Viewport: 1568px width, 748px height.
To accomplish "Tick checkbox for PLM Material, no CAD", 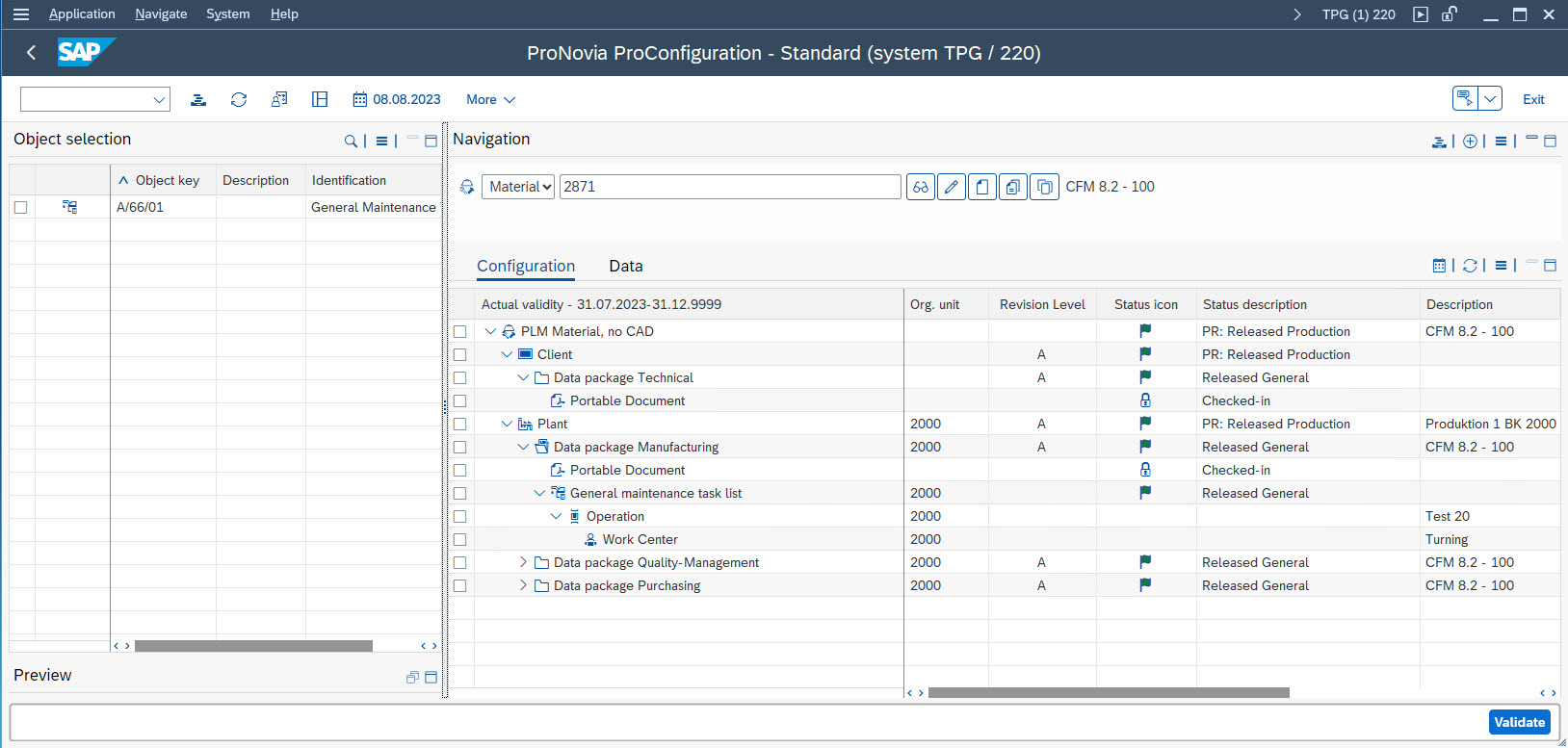I will 460,331.
